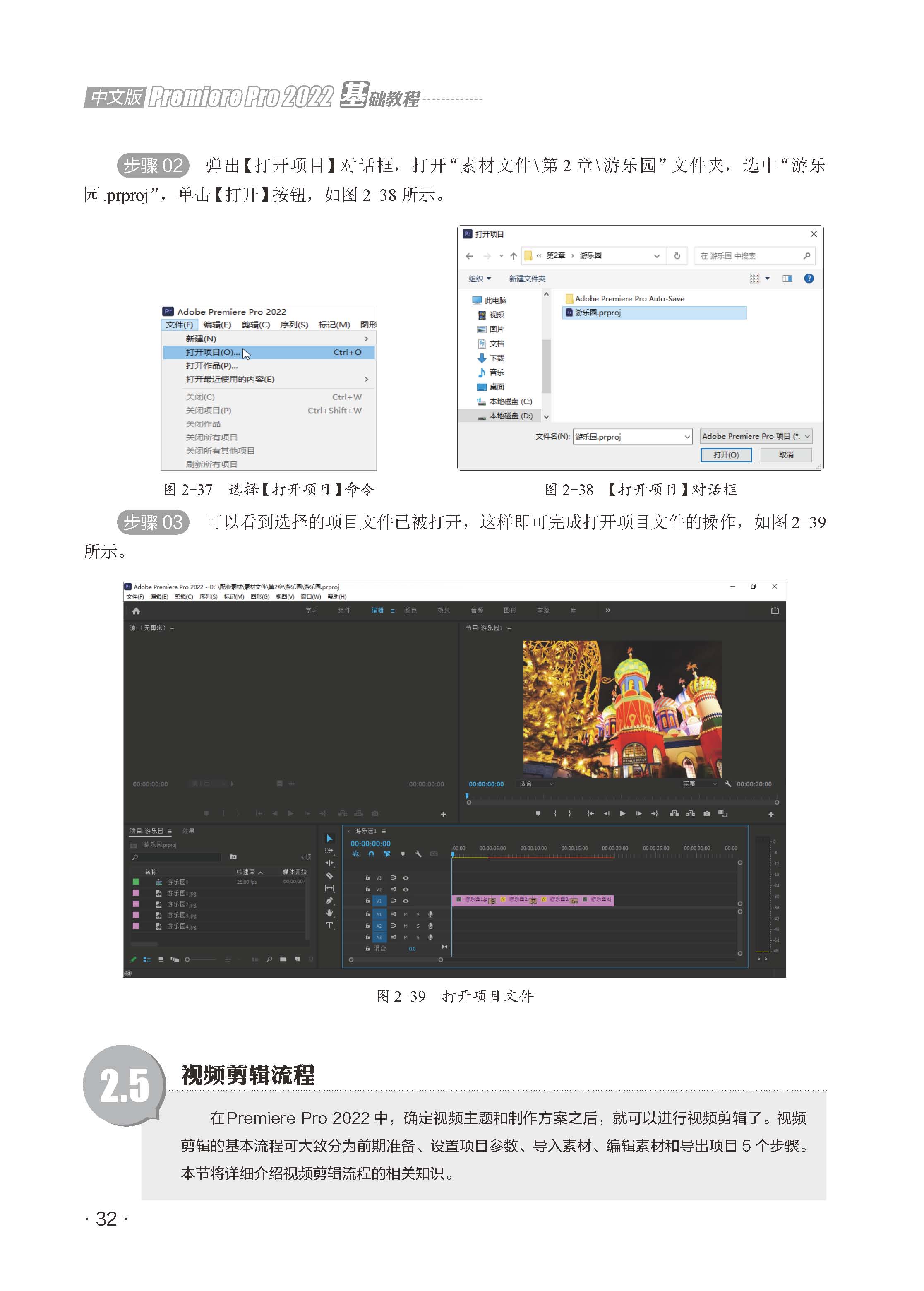Click the refresh icon in 打开项目 dialog

coord(677,256)
